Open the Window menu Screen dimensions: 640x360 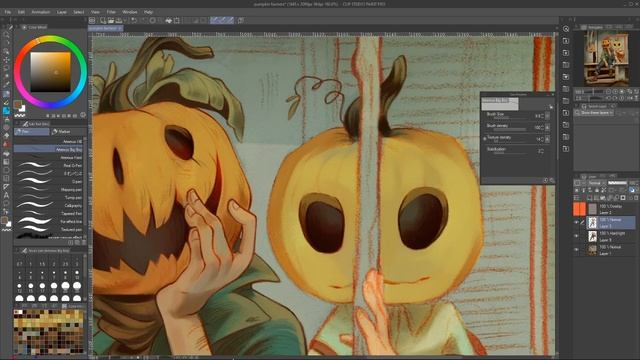pyautogui.click(x=130, y=12)
